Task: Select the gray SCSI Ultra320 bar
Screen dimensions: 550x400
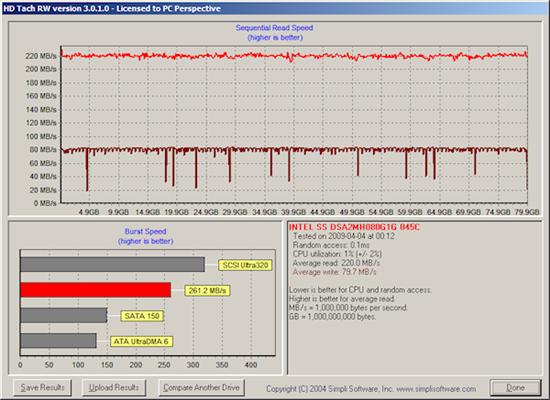Action: (x=112, y=264)
